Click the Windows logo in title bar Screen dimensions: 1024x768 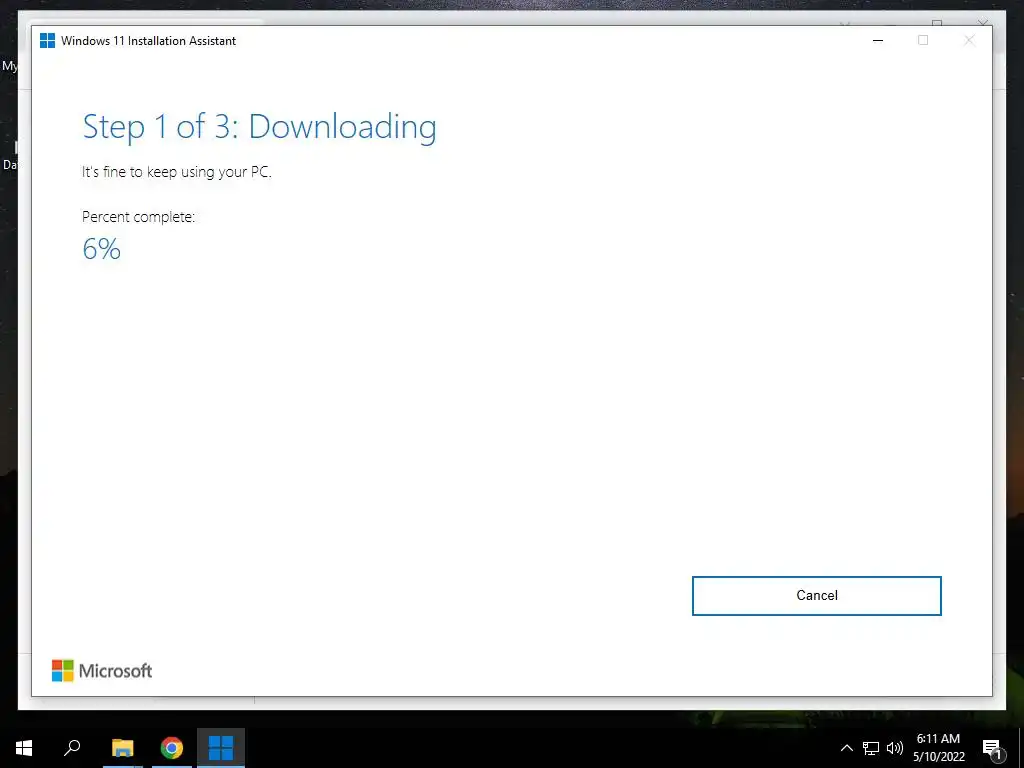point(48,40)
